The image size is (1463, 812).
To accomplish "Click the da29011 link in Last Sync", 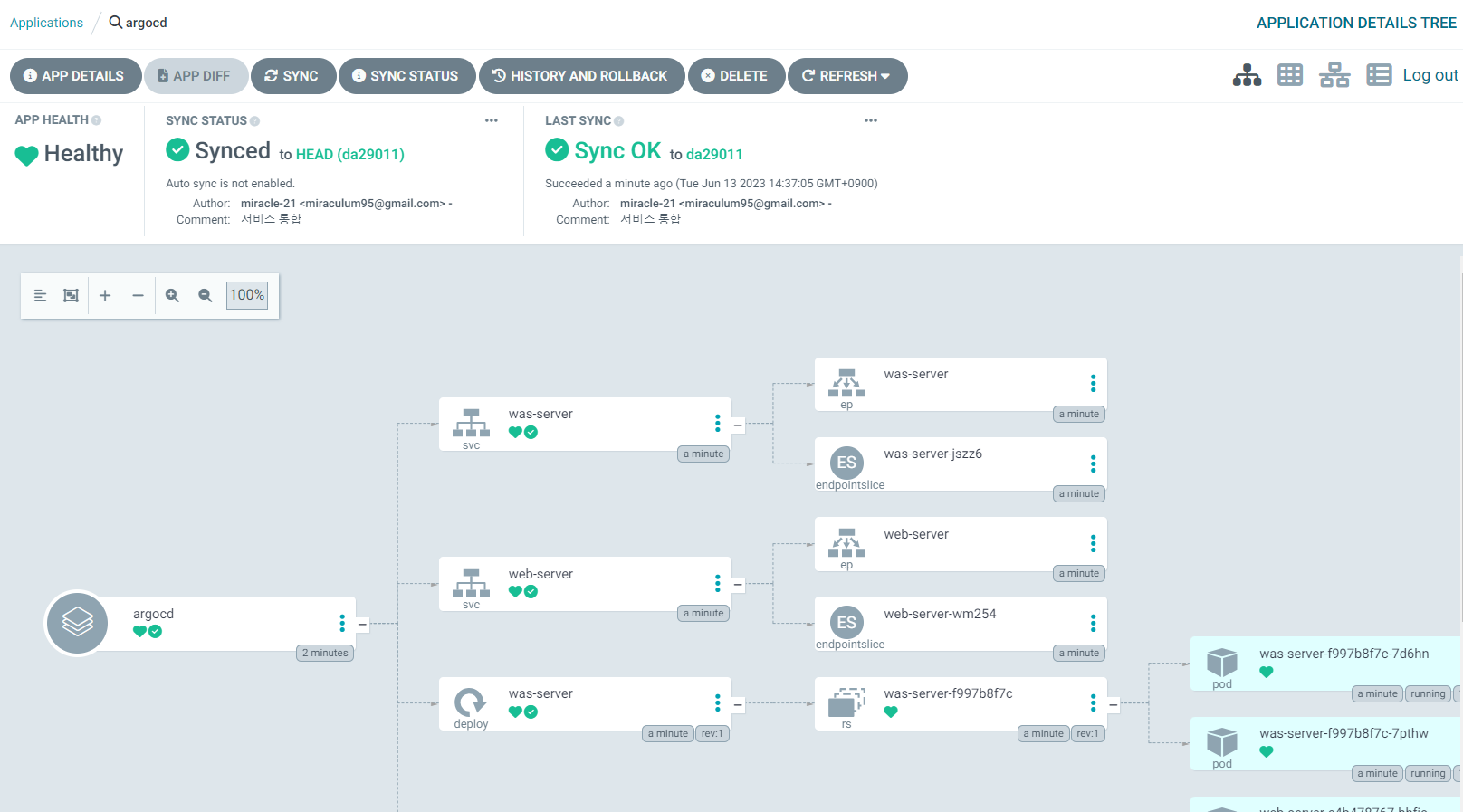I will (714, 155).
